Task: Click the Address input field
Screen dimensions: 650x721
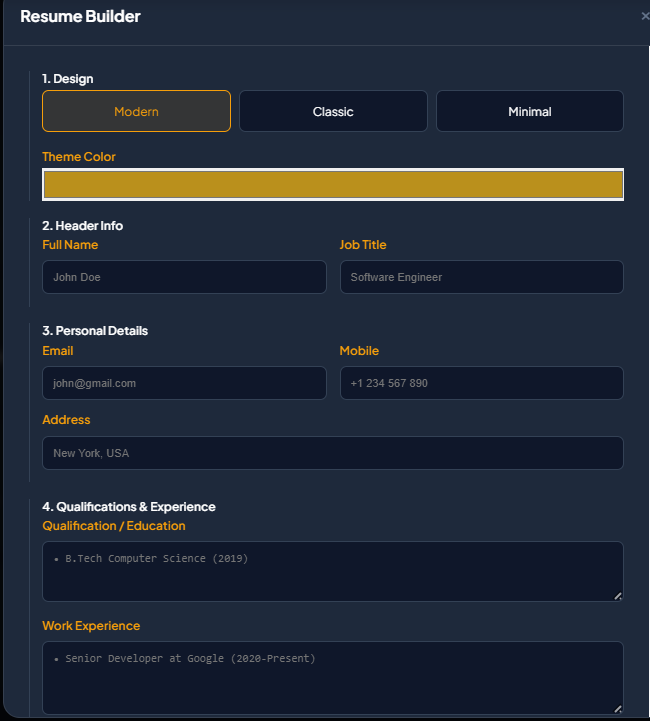Action: [333, 453]
